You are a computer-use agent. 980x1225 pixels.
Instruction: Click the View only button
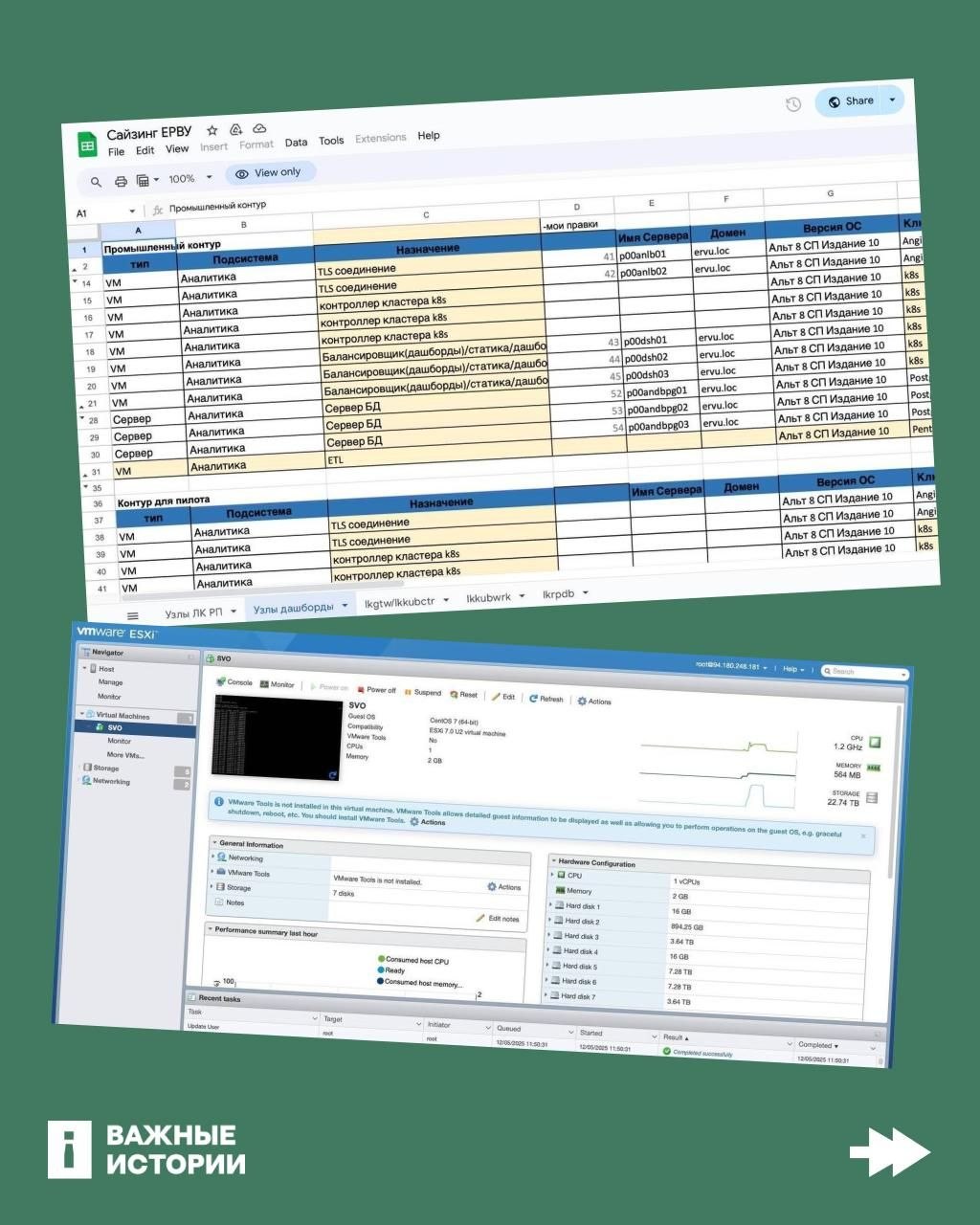point(269,173)
